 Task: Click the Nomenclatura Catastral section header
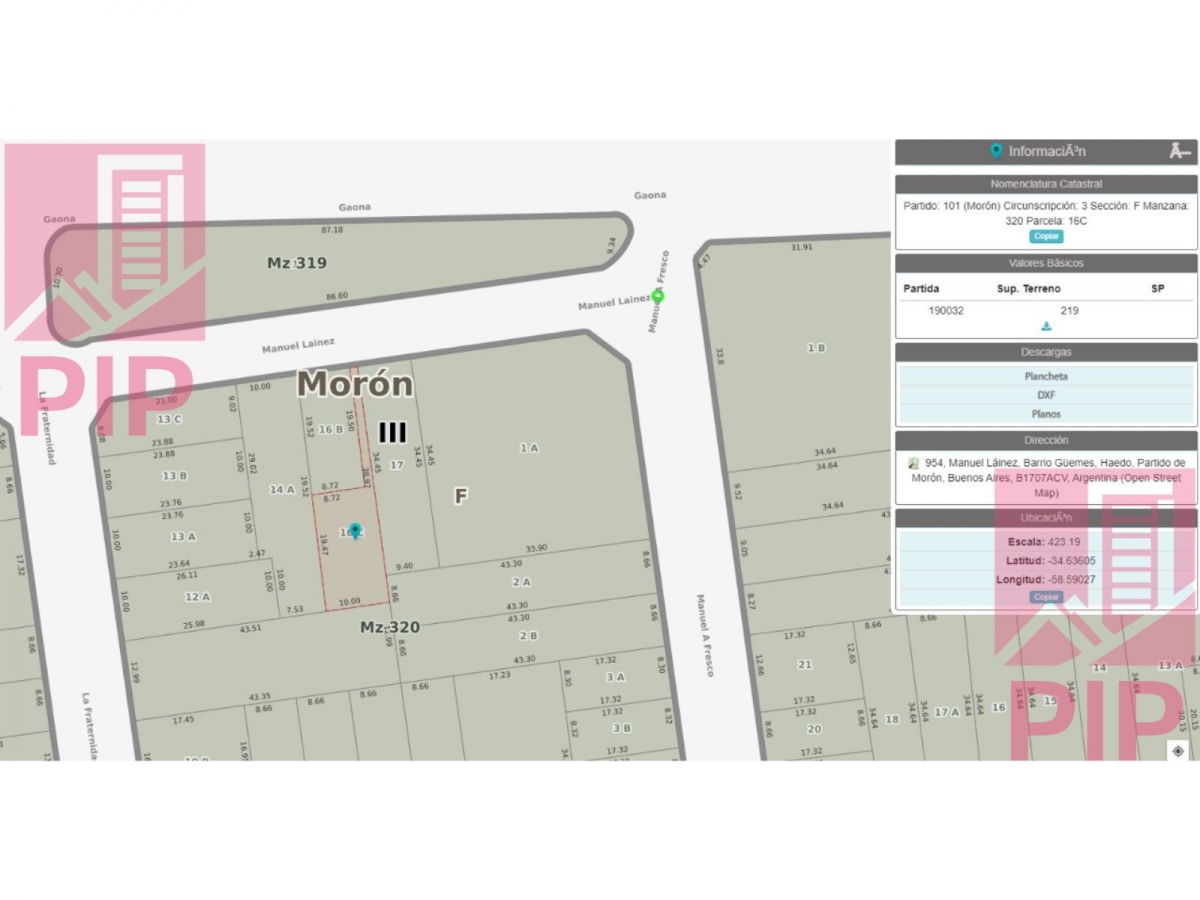(1046, 184)
